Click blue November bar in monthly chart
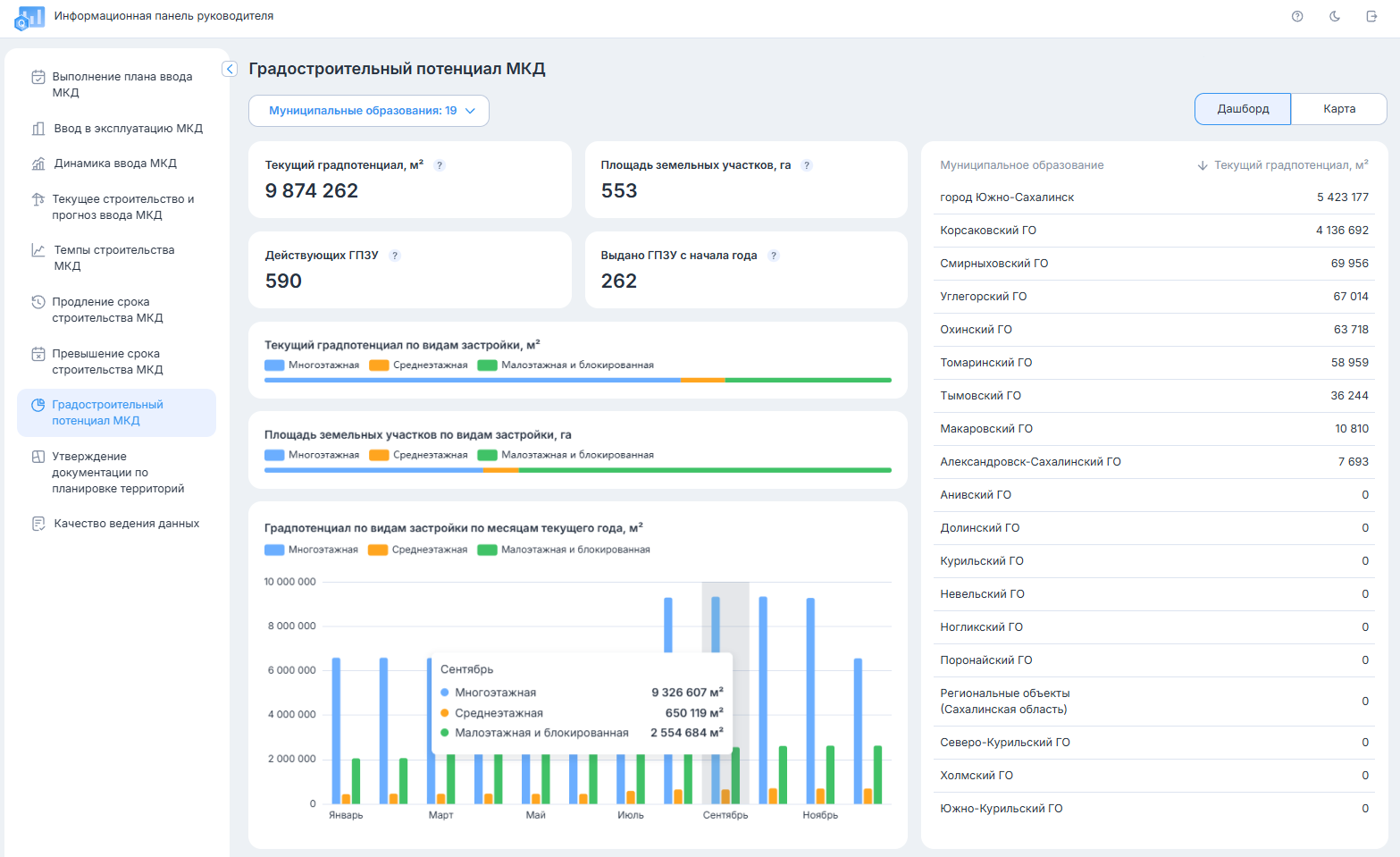The height and width of the screenshot is (857, 1400). point(810,702)
